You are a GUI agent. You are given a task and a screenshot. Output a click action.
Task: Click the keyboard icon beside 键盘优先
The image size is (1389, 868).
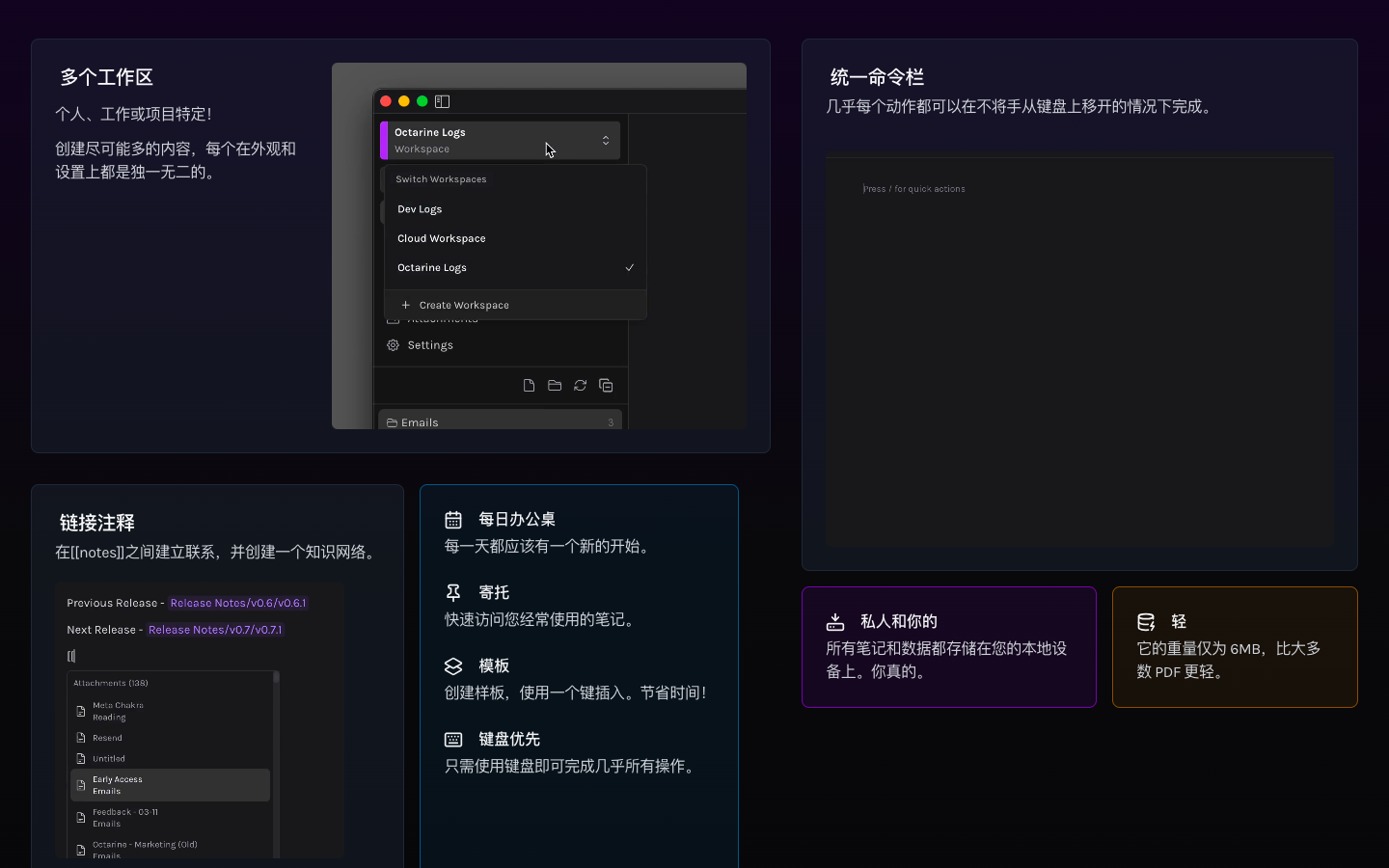coord(453,740)
